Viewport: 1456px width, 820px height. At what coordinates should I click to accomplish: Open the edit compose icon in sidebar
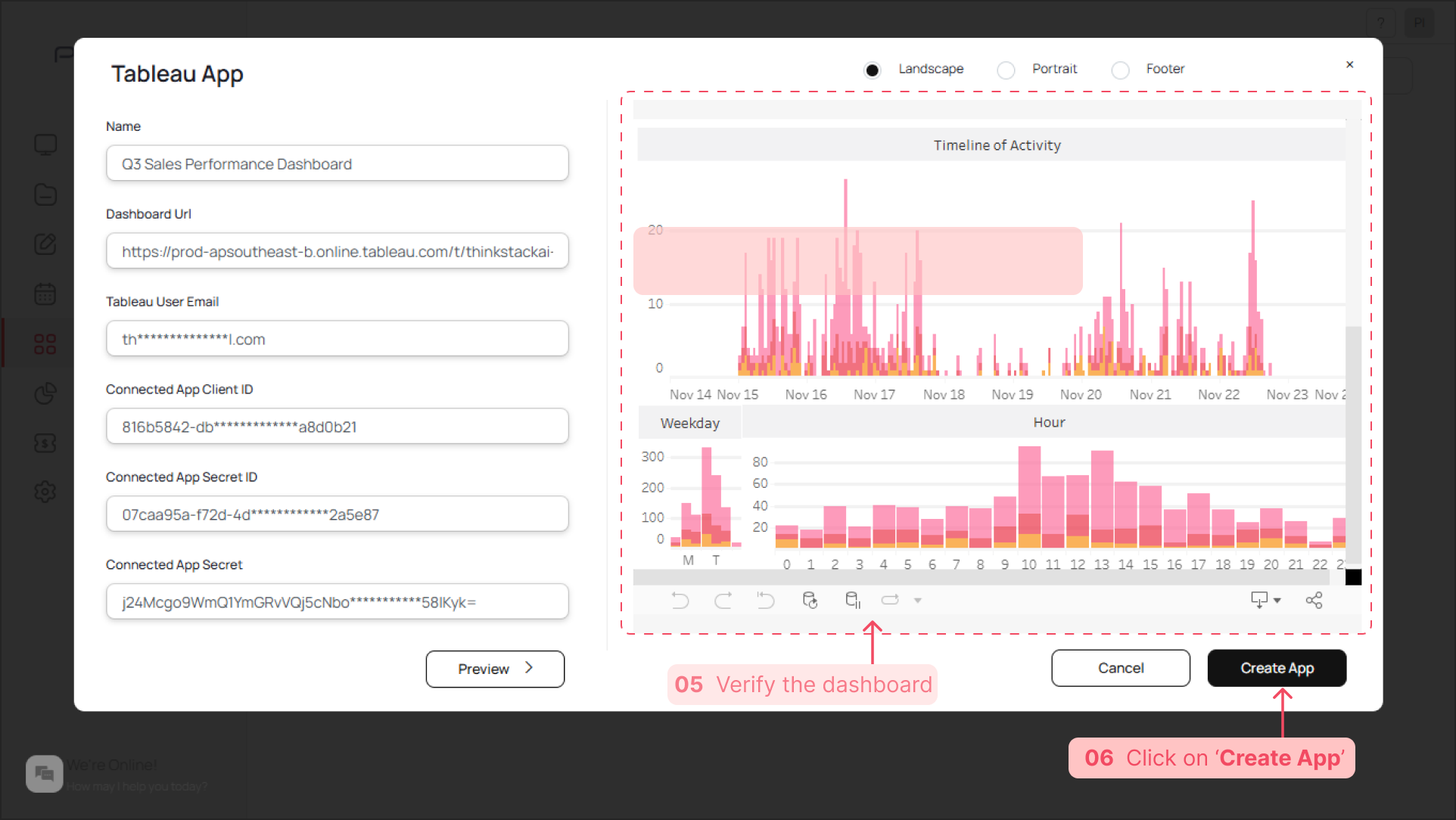click(45, 244)
